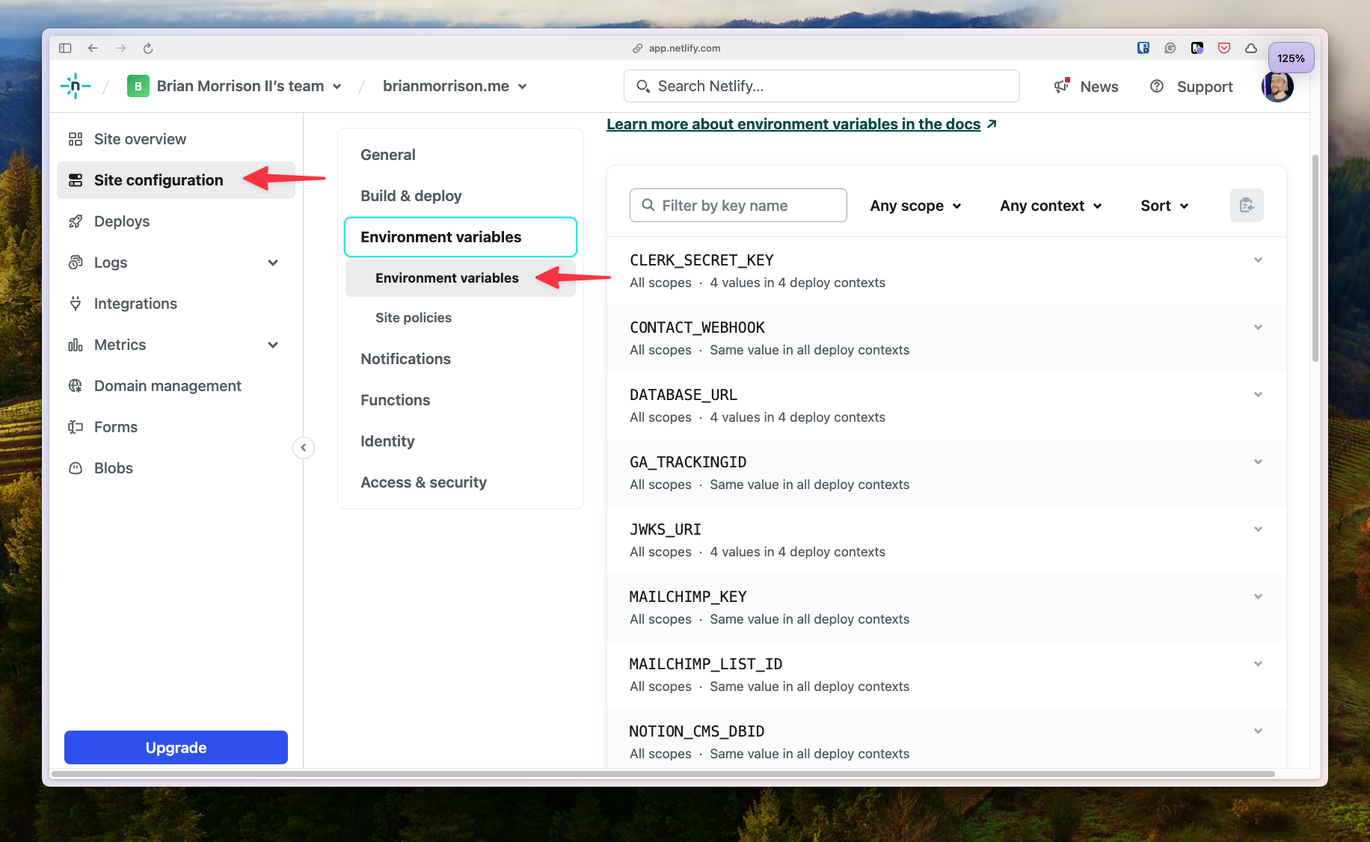Screen dimensions: 1370x842
Task: Open News announcements in the header
Action: 1086,87
